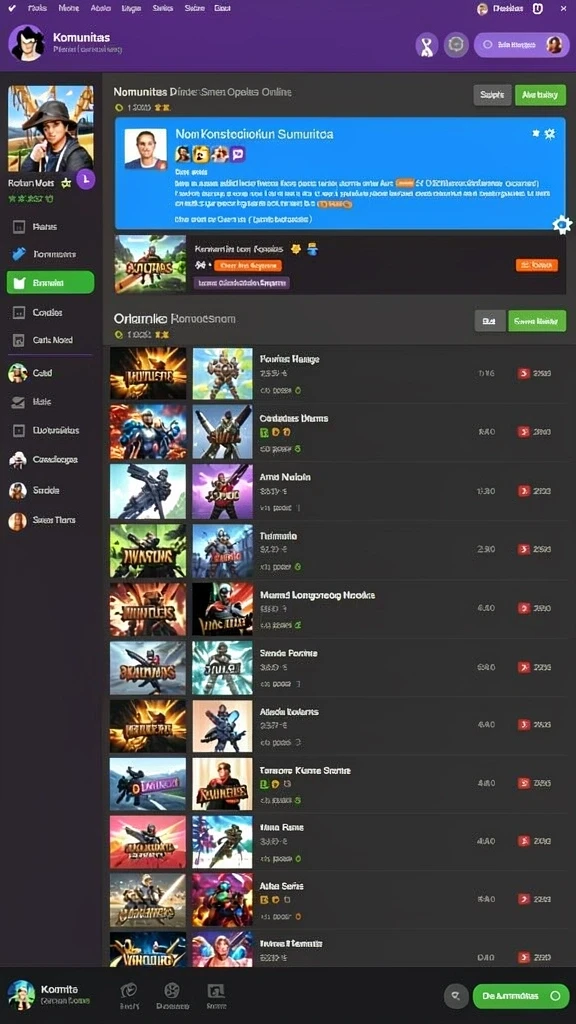Open the Eioot menu in the top bar
This screenshot has width=576, height=1024.
pos(222,8)
